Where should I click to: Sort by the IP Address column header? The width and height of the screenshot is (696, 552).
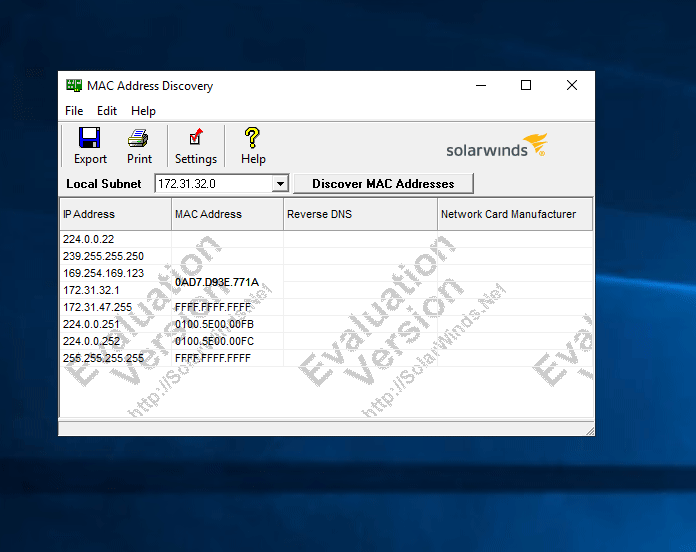[x=115, y=214]
